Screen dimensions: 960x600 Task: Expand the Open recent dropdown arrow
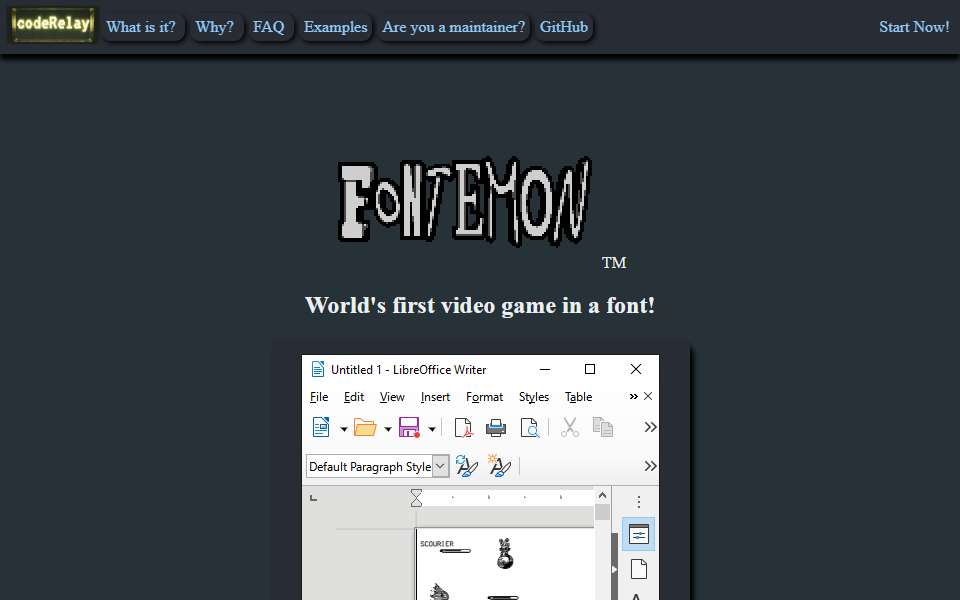tap(388, 429)
